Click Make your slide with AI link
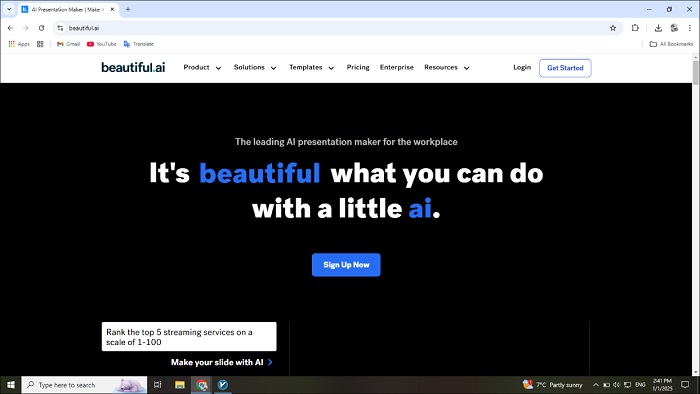This screenshot has width=700, height=394. pyautogui.click(x=221, y=362)
